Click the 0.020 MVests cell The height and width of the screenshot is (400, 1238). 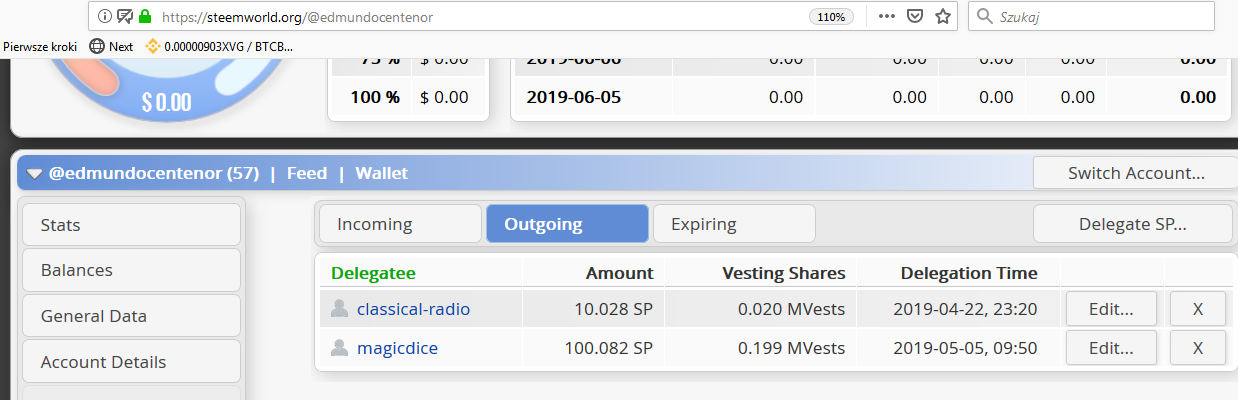791,309
